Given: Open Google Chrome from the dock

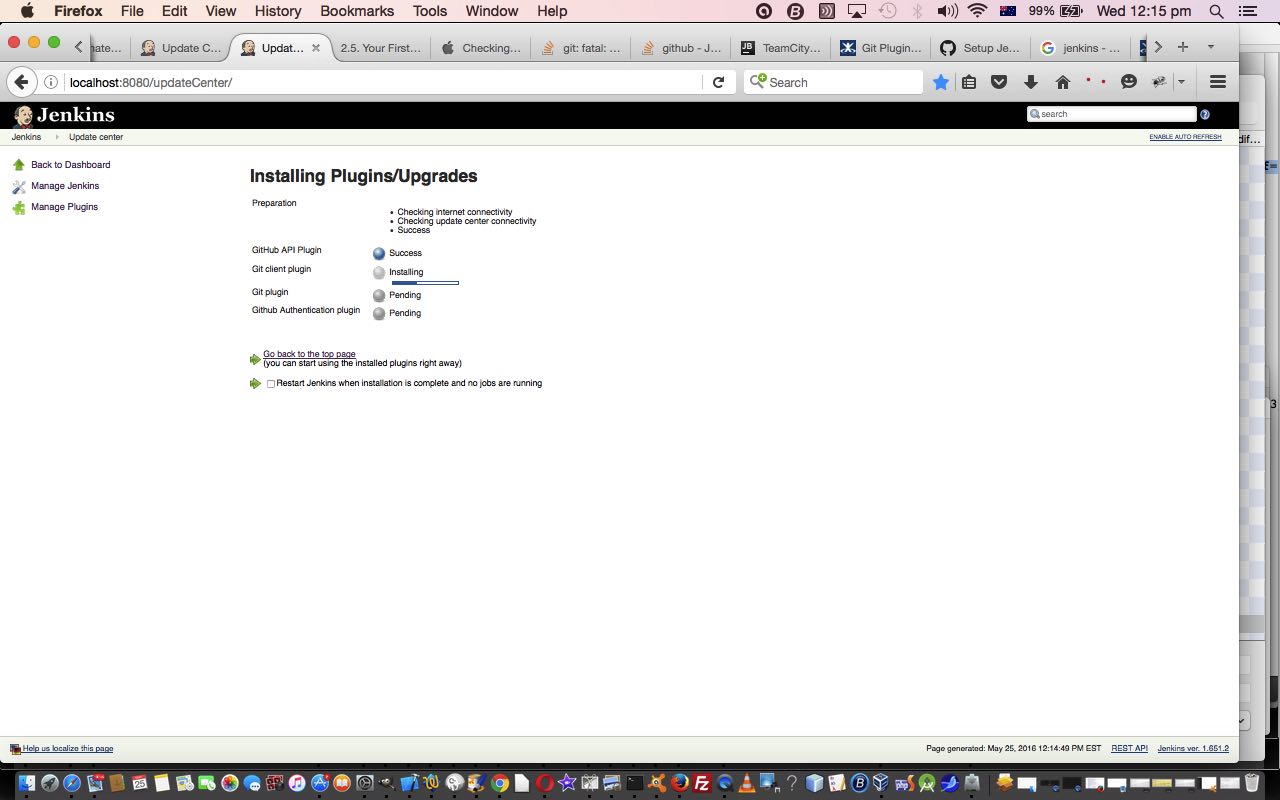Looking at the screenshot, I should pyautogui.click(x=499, y=783).
